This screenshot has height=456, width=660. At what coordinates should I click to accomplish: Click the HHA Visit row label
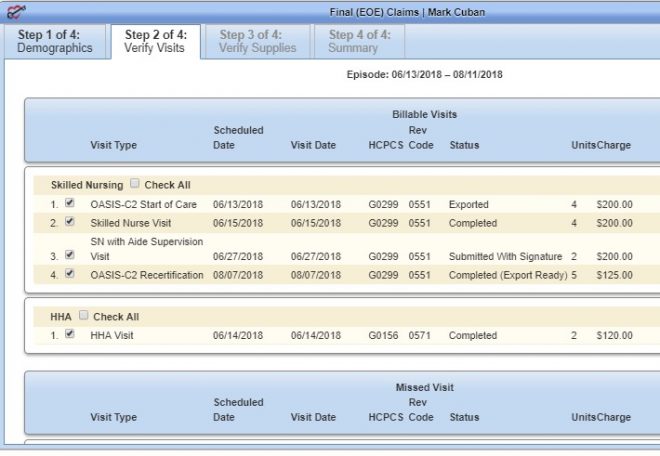(x=112, y=336)
